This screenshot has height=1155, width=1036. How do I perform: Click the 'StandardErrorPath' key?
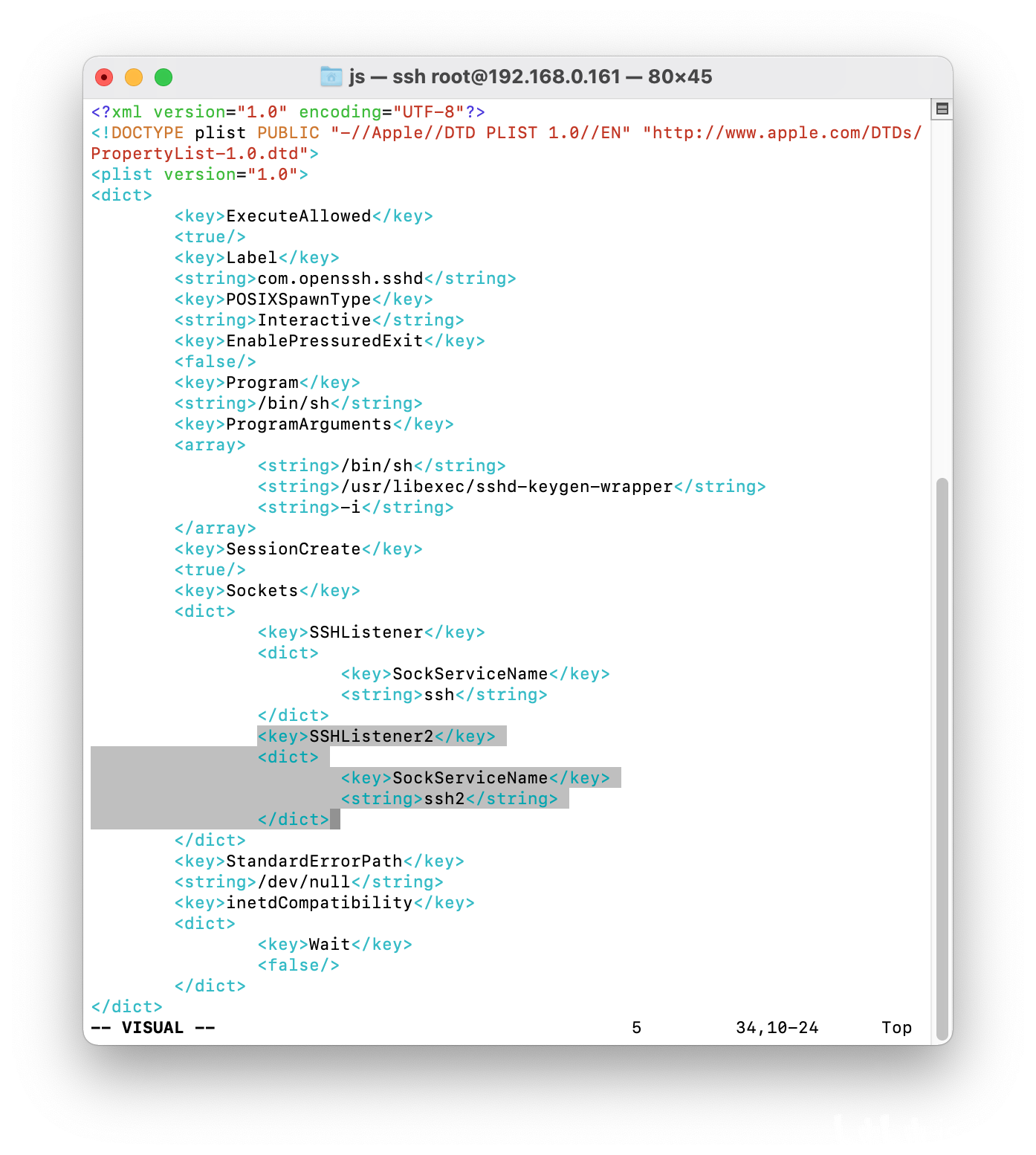314,861
